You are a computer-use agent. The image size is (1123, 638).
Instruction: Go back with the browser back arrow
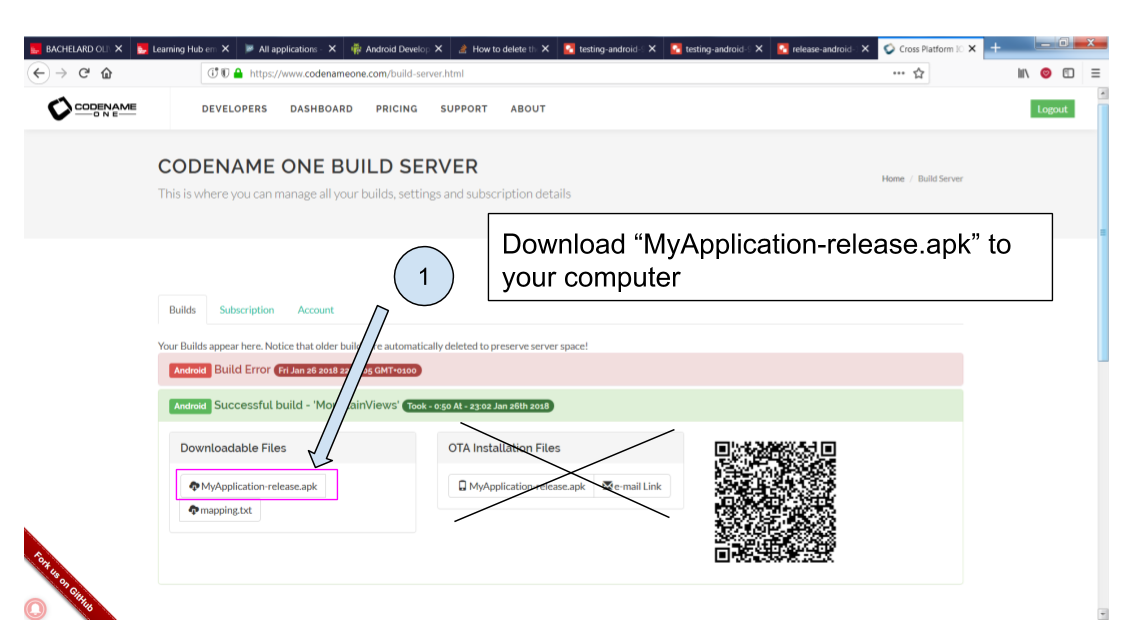(39, 73)
